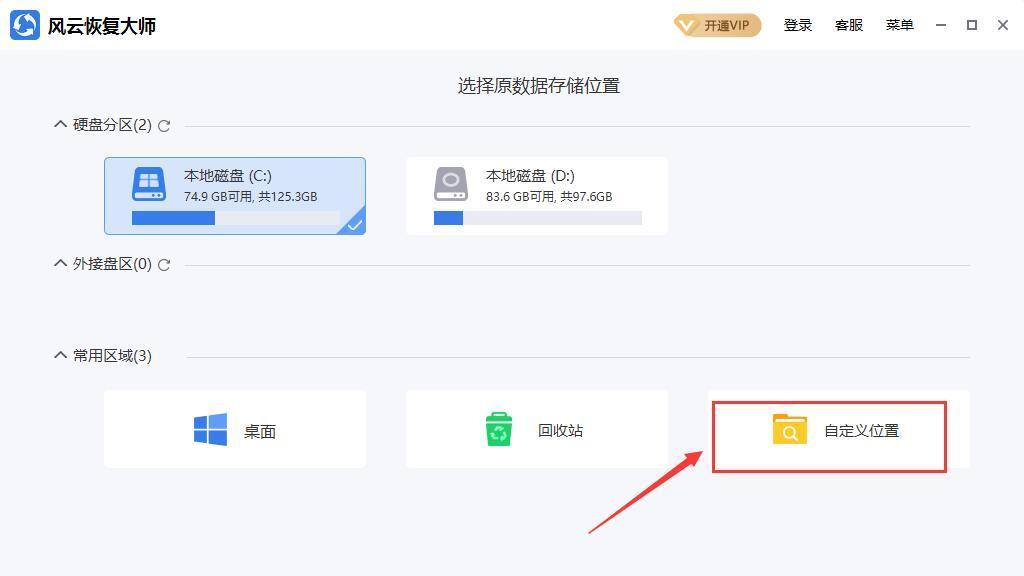Viewport: 1024px width, 576px height.
Task: Click the Windows logo icon on 桌面 card
Action: (x=210, y=428)
